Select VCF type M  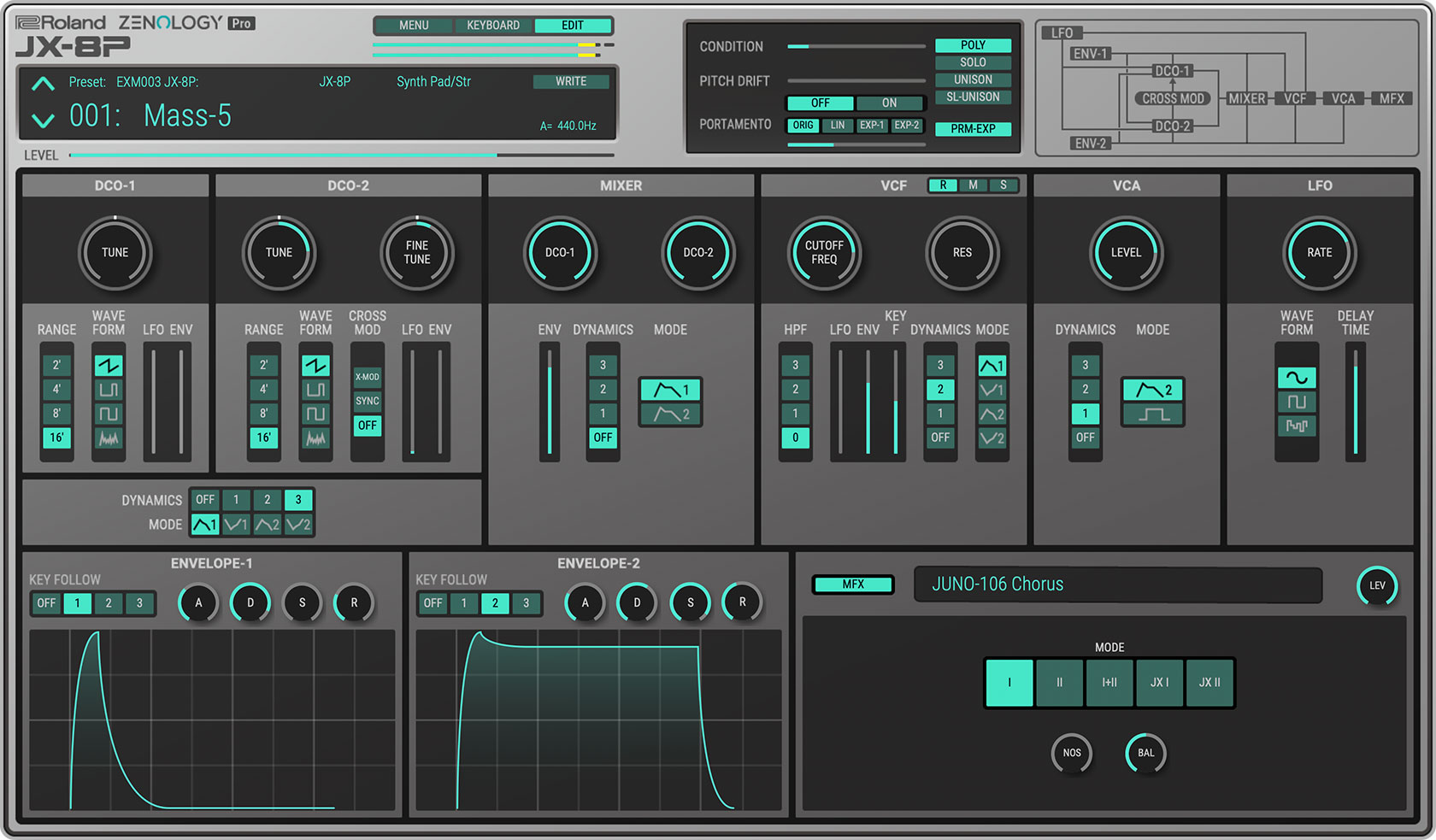(973, 185)
